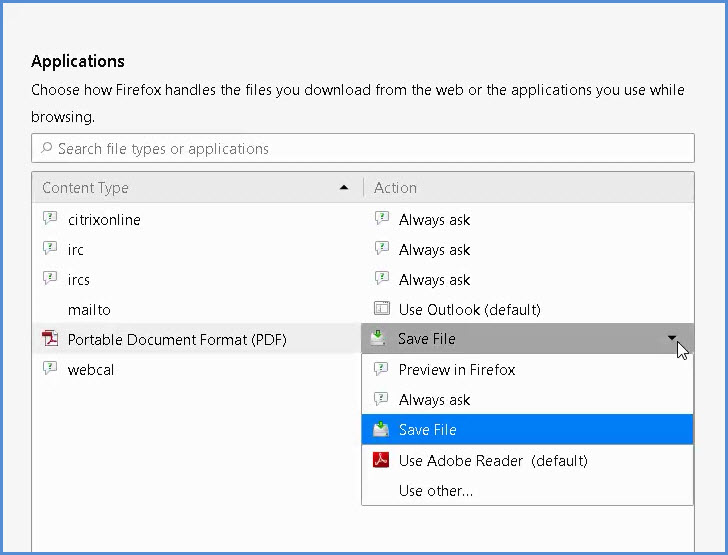Click the irc content type icon

click(x=50, y=248)
